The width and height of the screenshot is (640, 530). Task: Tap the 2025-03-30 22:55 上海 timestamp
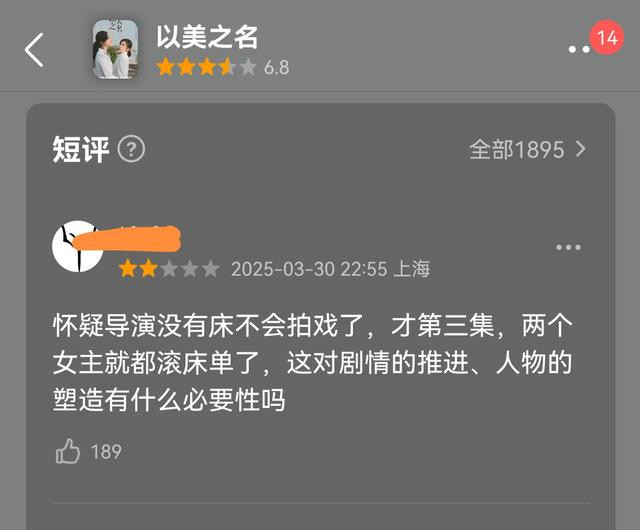coord(331,269)
